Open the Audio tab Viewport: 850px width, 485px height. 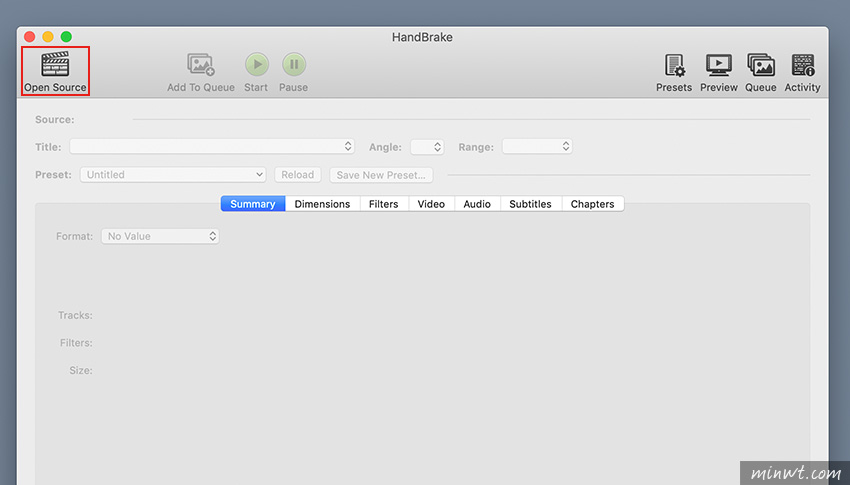(477, 204)
